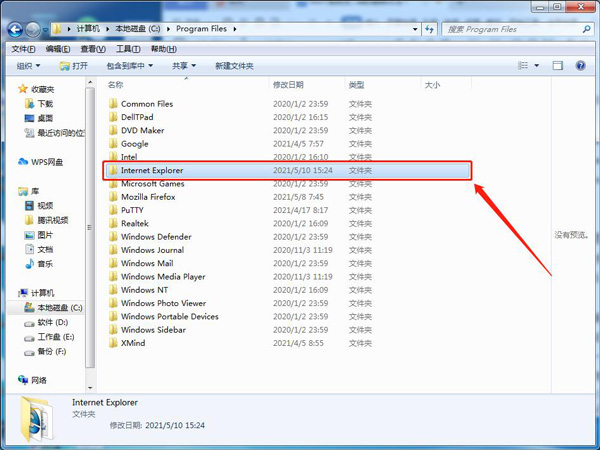
Task: Open the 文档 library
Action: click(39, 249)
